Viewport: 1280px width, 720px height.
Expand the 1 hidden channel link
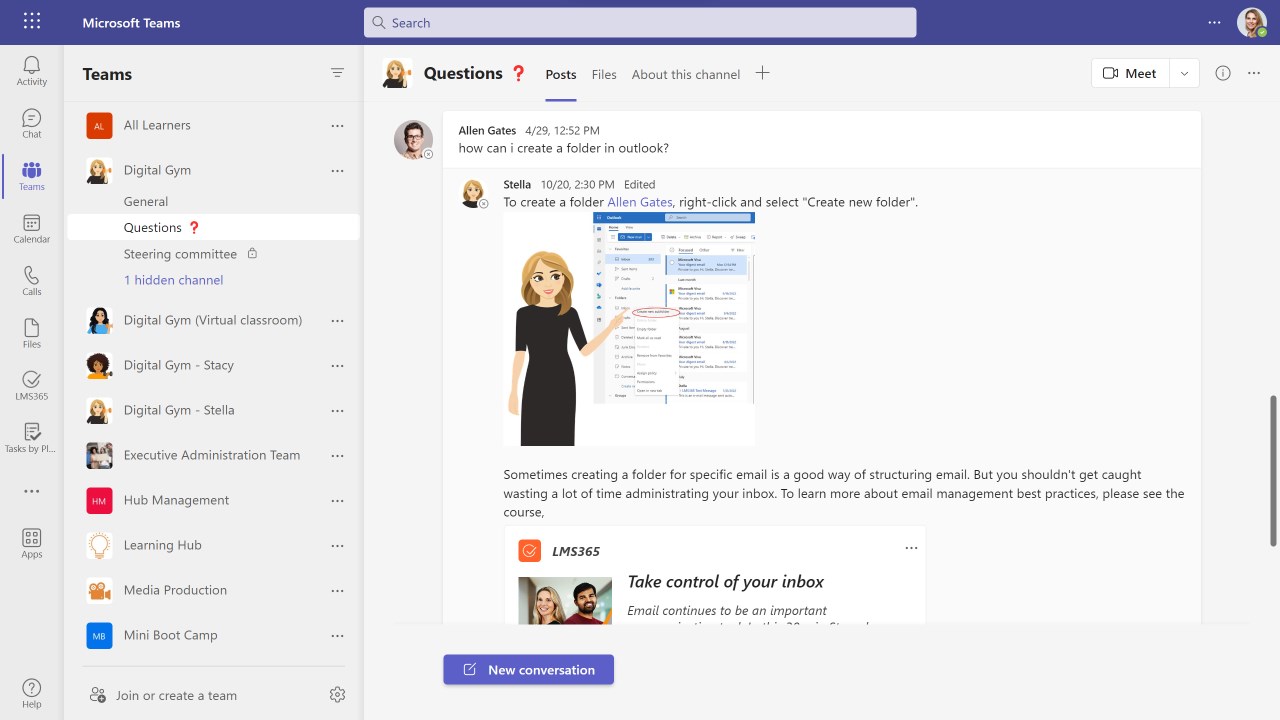[x=173, y=280]
